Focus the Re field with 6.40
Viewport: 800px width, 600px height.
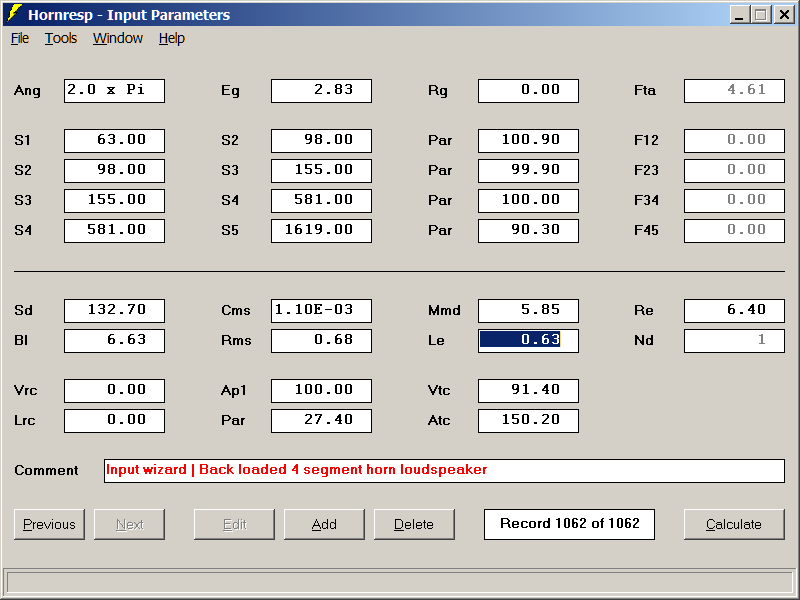(734, 311)
